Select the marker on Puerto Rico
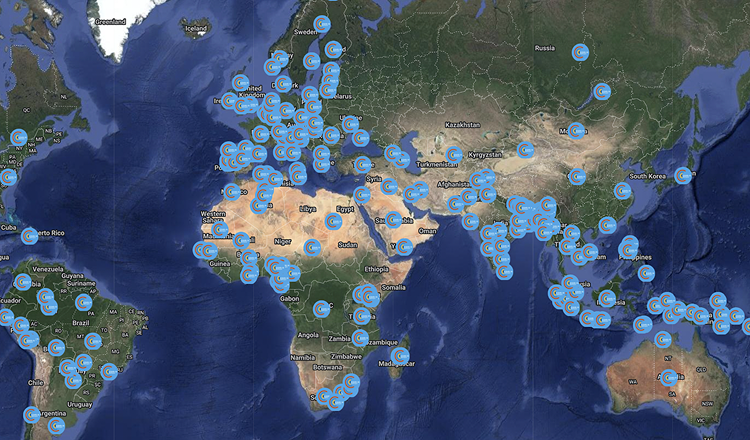This screenshot has height=440, width=750. (x=30, y=235)
